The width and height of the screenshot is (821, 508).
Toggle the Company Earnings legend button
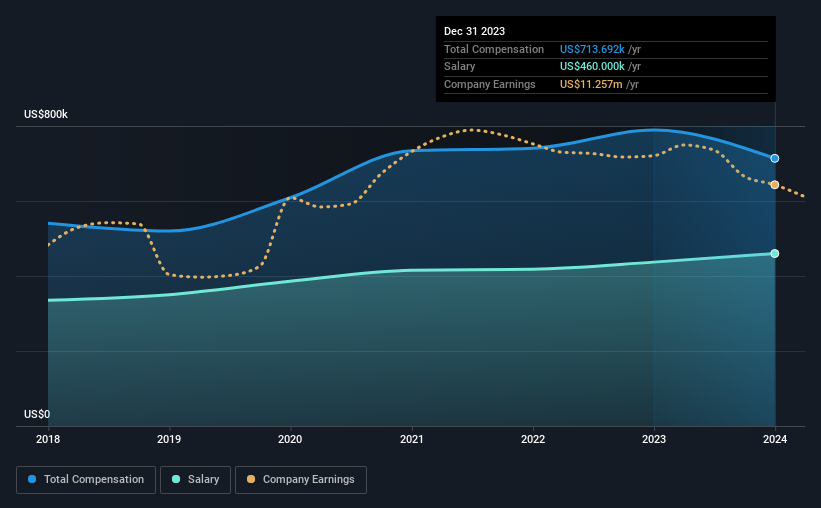click(301, 480)
